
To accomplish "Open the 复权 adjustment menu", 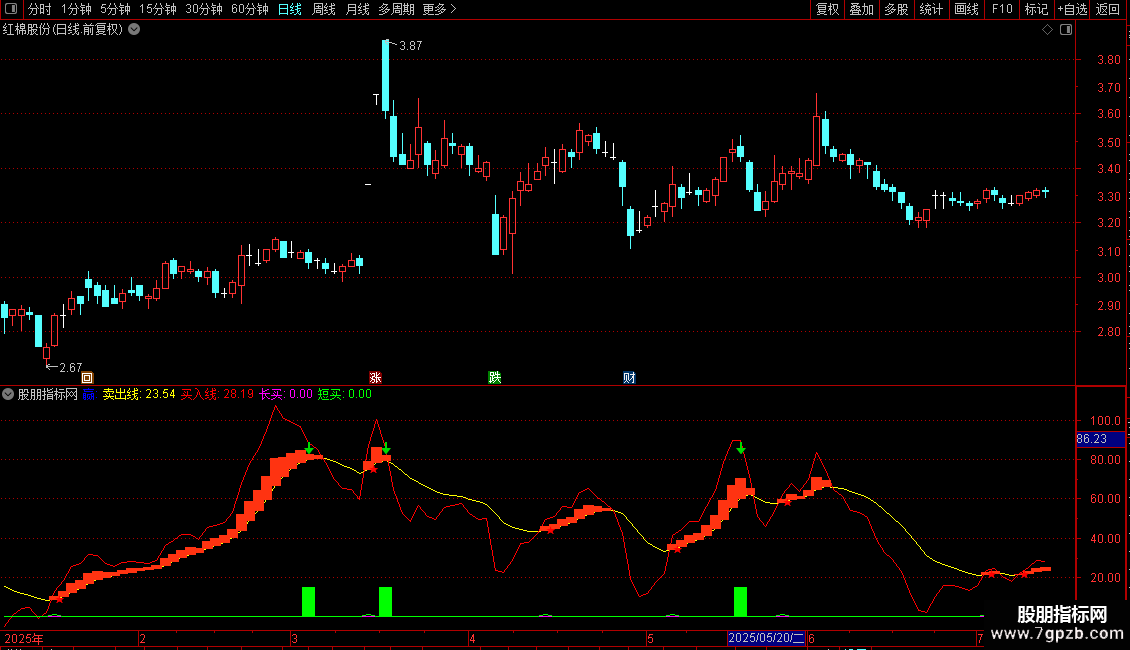I will (827, 9).
